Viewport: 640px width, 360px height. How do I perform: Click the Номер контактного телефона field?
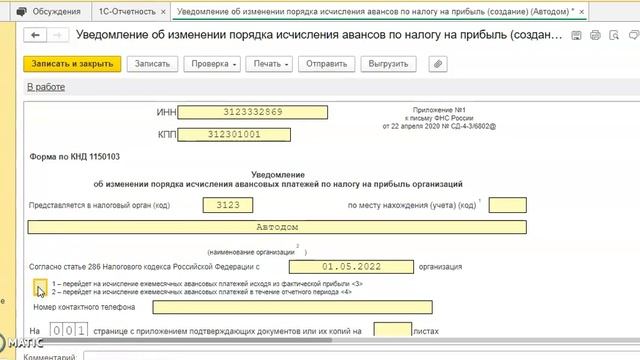[293, 307]
